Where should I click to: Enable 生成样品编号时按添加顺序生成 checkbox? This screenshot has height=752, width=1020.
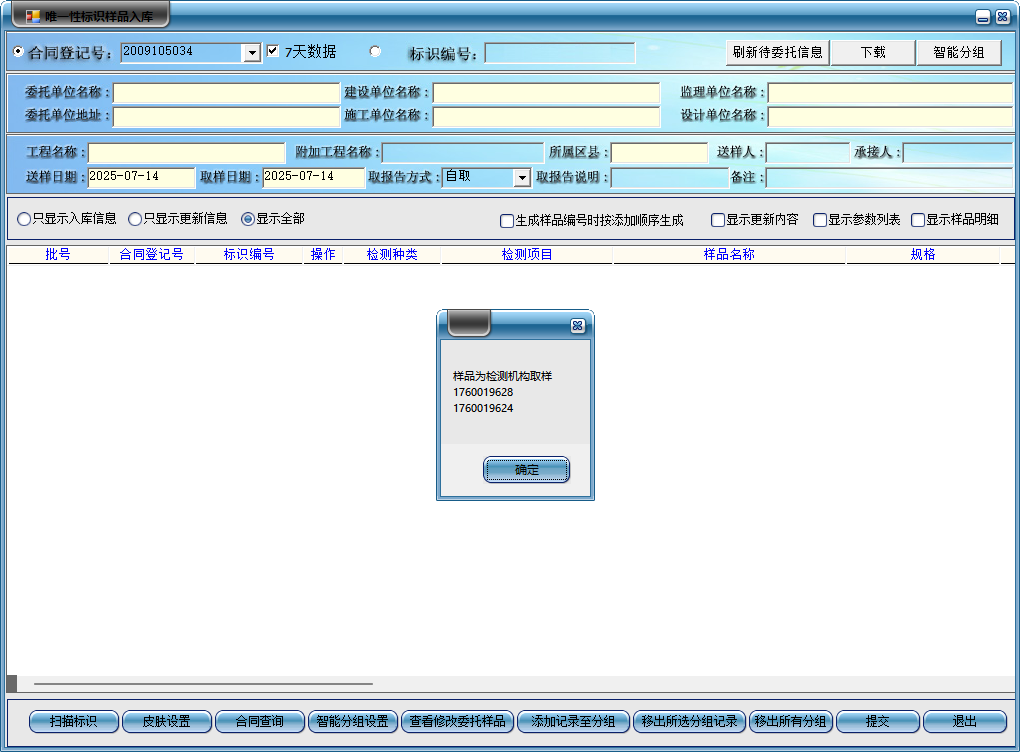pyautogui.click(x=507, y=220)
